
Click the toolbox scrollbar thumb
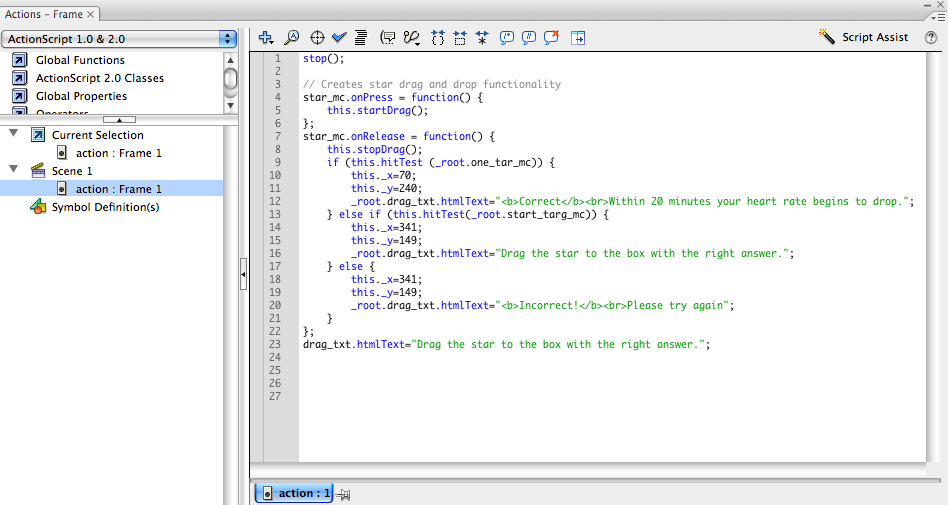[230, 79]
